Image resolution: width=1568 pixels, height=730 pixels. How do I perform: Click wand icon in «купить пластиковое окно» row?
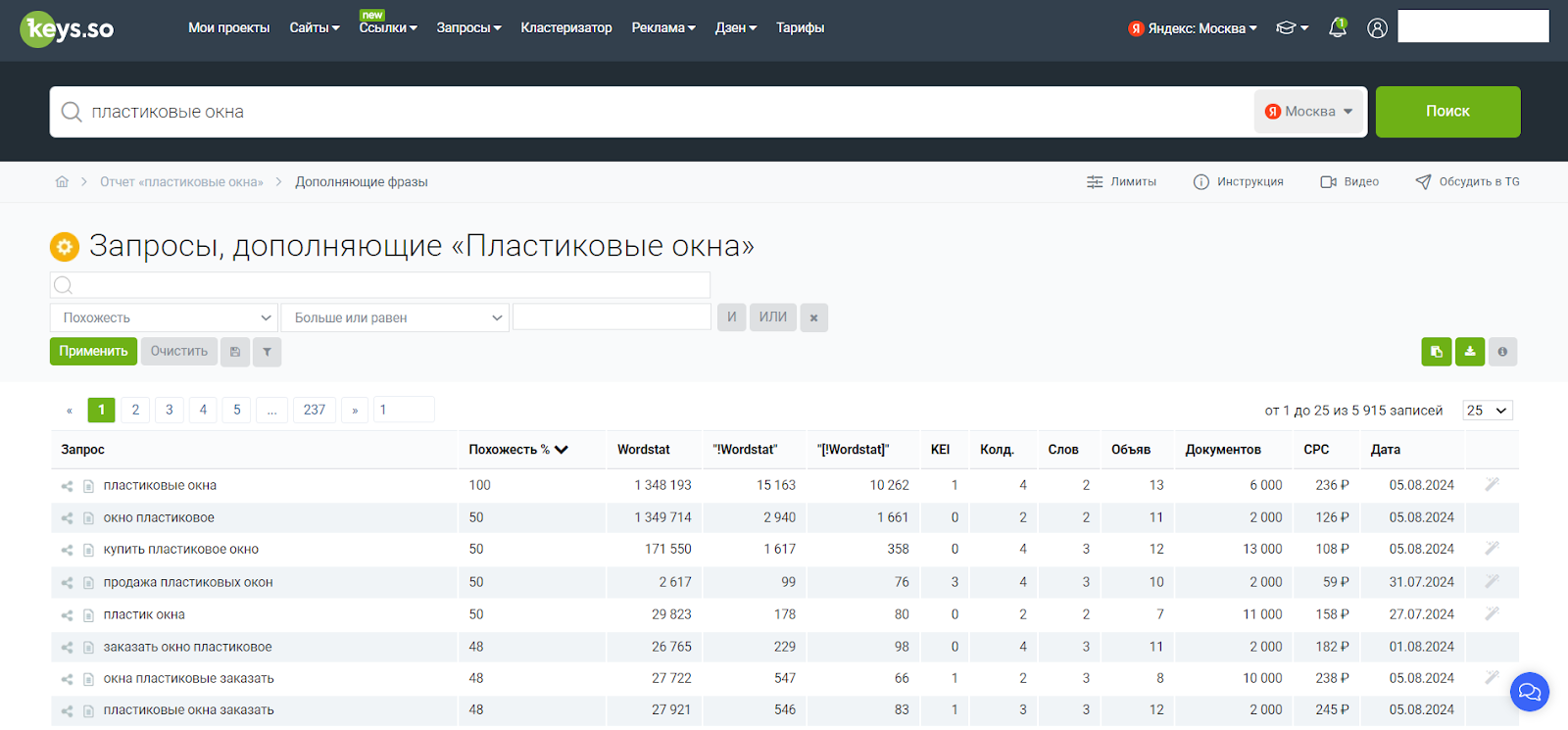(1492, 549)
